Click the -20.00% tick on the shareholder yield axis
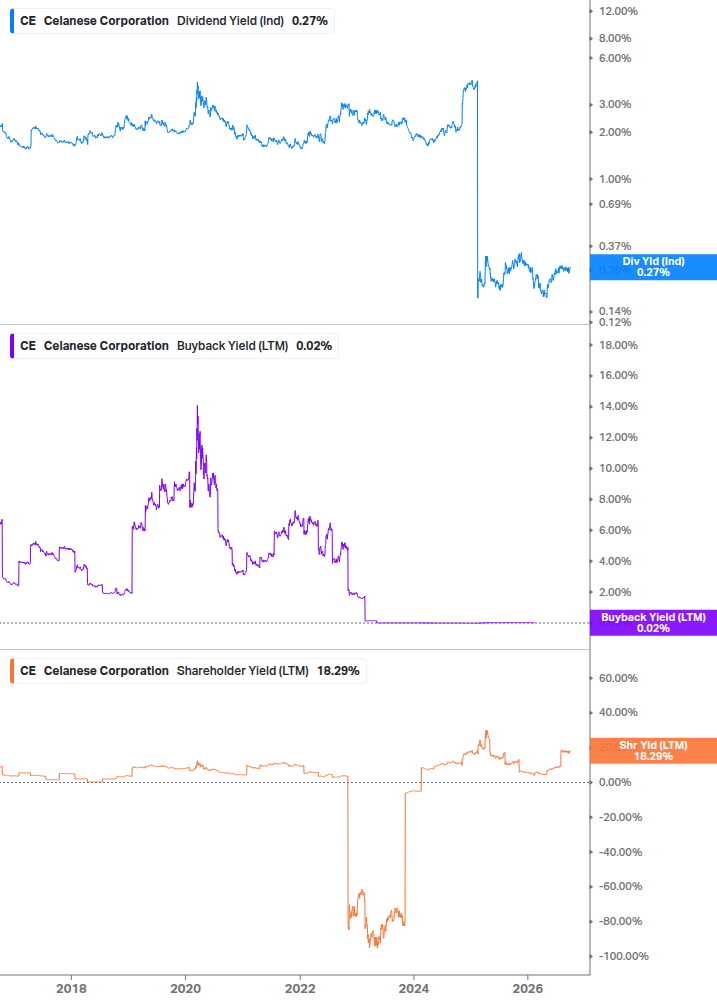717x1005 pixels. (620, 817)
